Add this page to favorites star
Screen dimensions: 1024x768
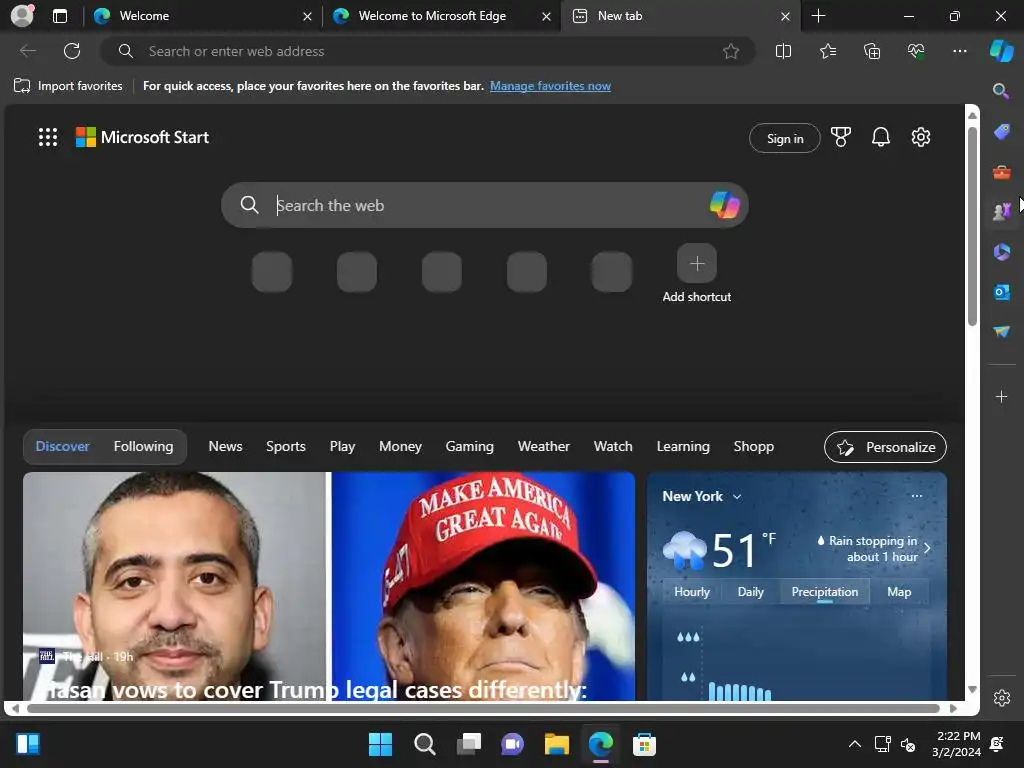(x=731, y=51)
